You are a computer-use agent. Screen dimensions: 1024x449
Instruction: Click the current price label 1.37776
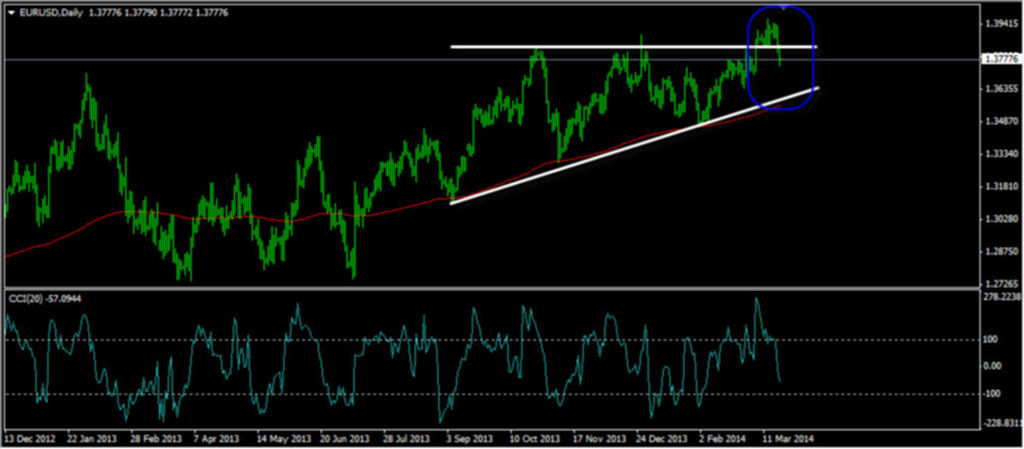[x=1001, y=59]
